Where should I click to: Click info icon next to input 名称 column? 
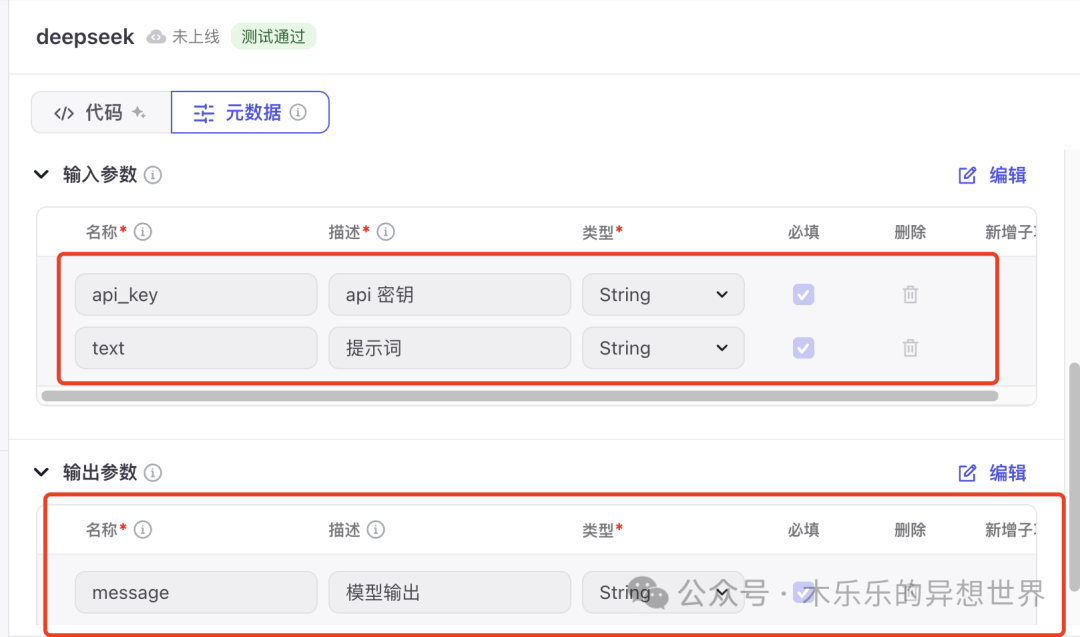(x=143, y=232)
